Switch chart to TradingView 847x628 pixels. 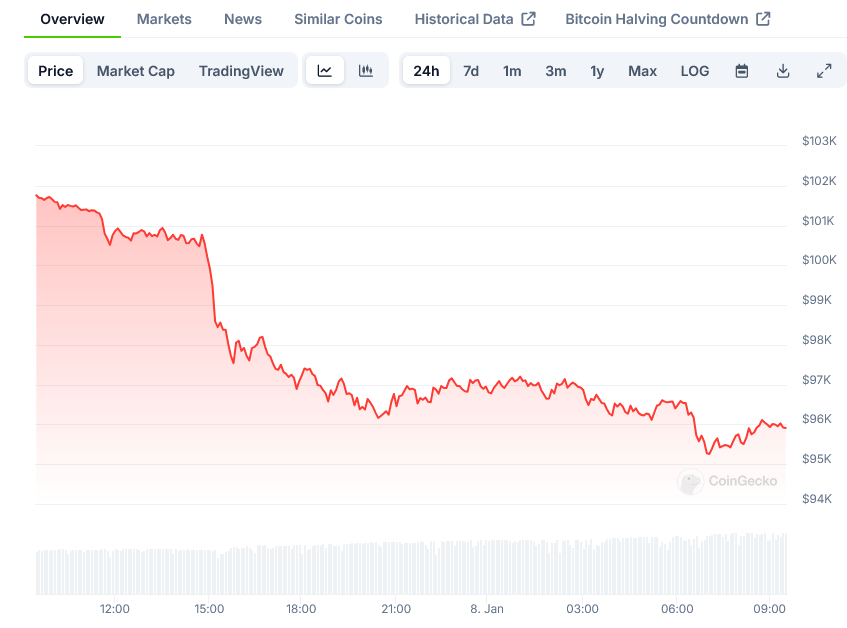tap(241, 71)
